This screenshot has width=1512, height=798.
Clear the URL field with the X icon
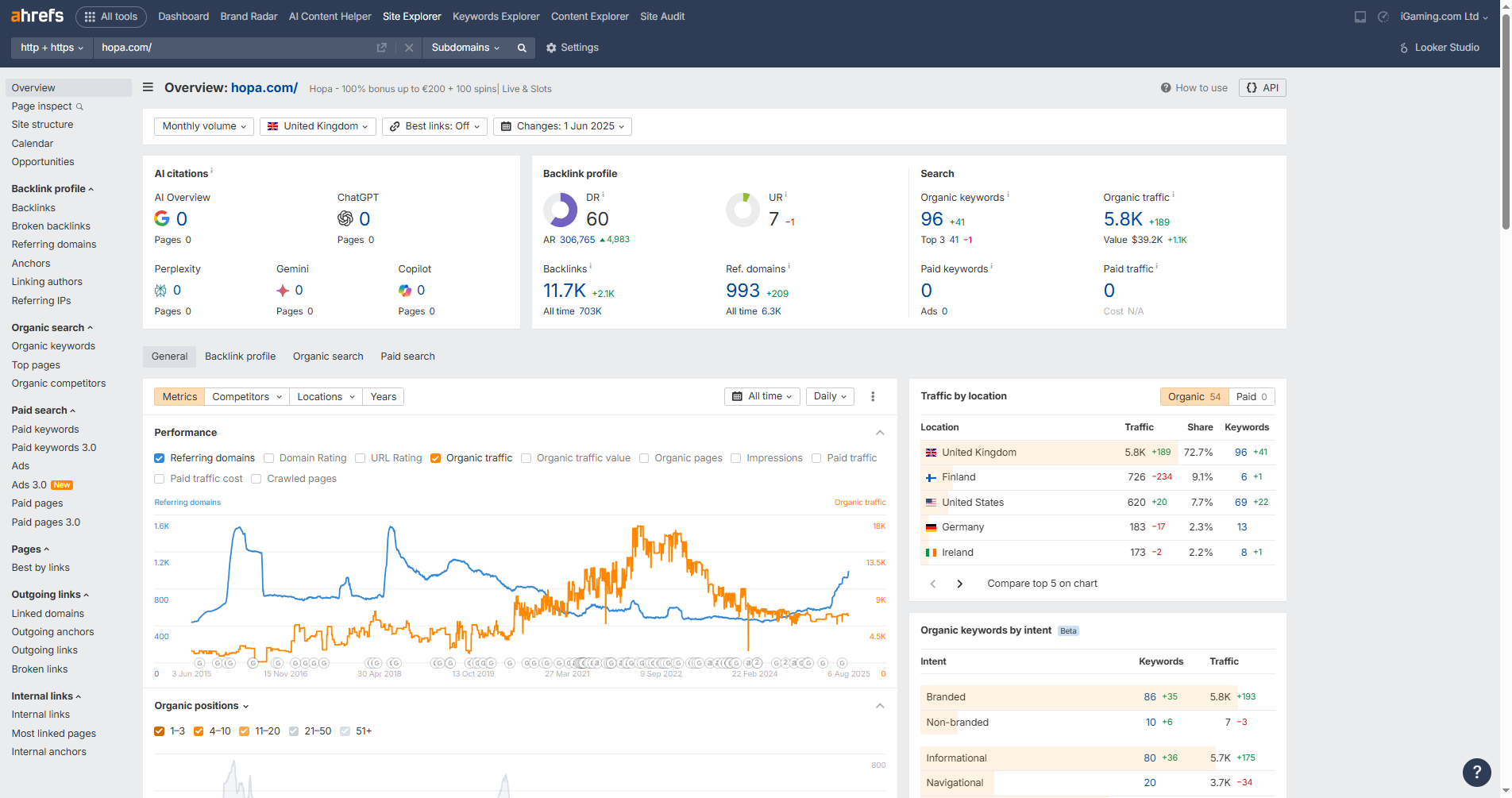coord(409,48)
